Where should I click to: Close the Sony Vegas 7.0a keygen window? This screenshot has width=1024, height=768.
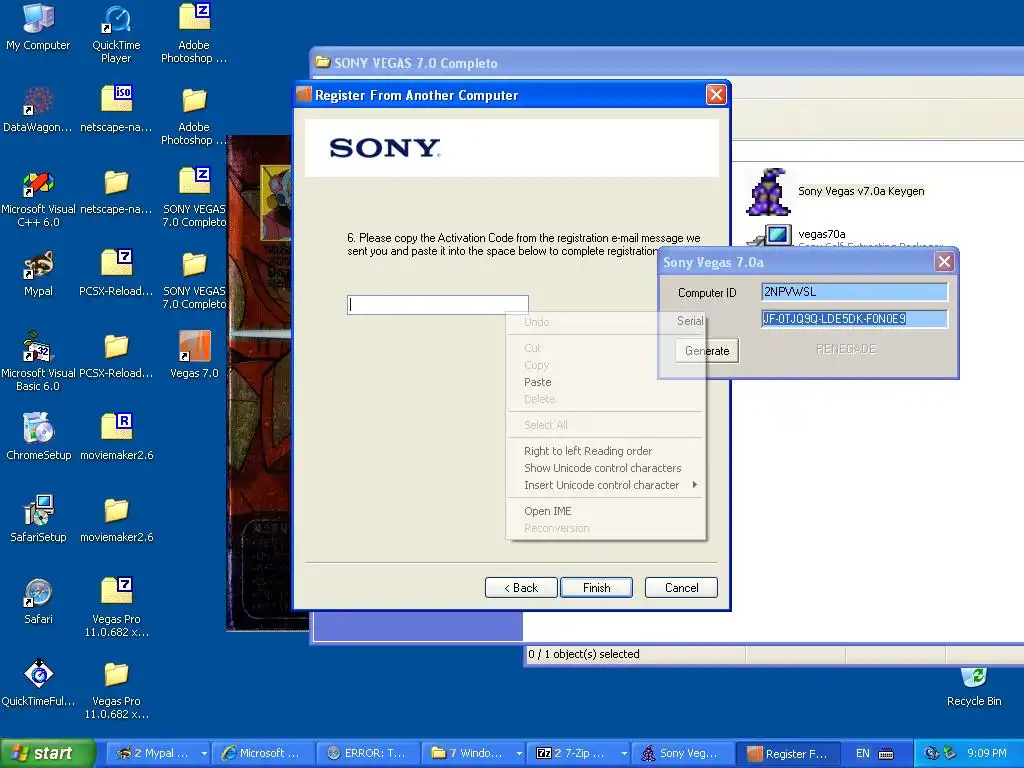(x=944, y=262)
